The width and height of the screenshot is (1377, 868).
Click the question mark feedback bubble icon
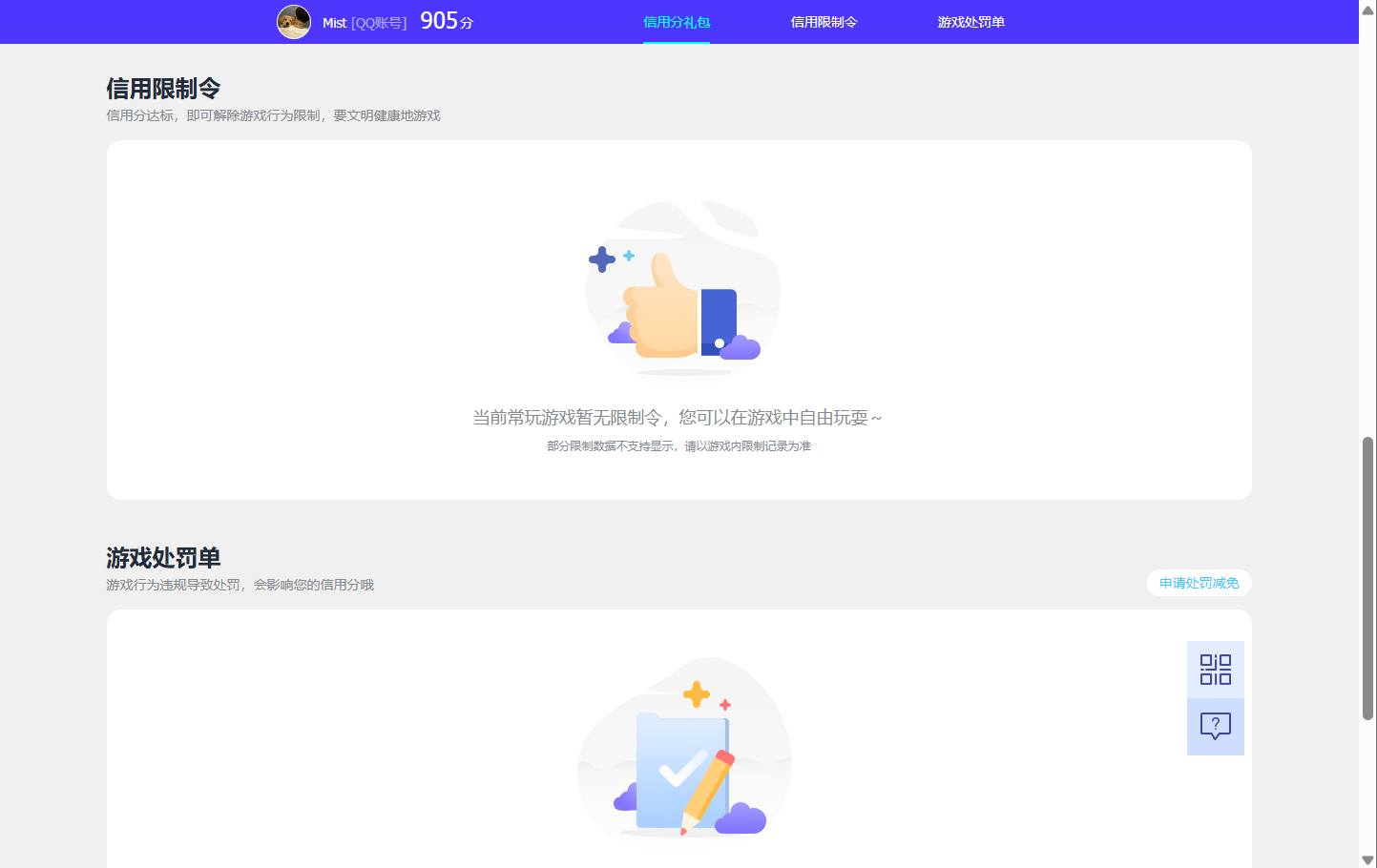(x=1215, y=726)
